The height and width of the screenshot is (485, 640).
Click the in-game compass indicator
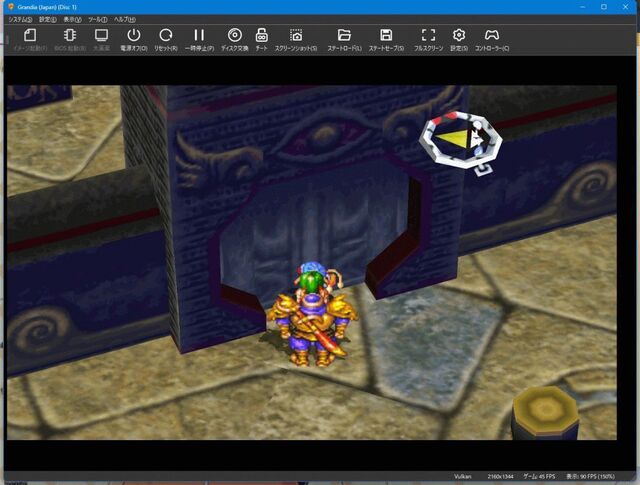tap(461, 140)
